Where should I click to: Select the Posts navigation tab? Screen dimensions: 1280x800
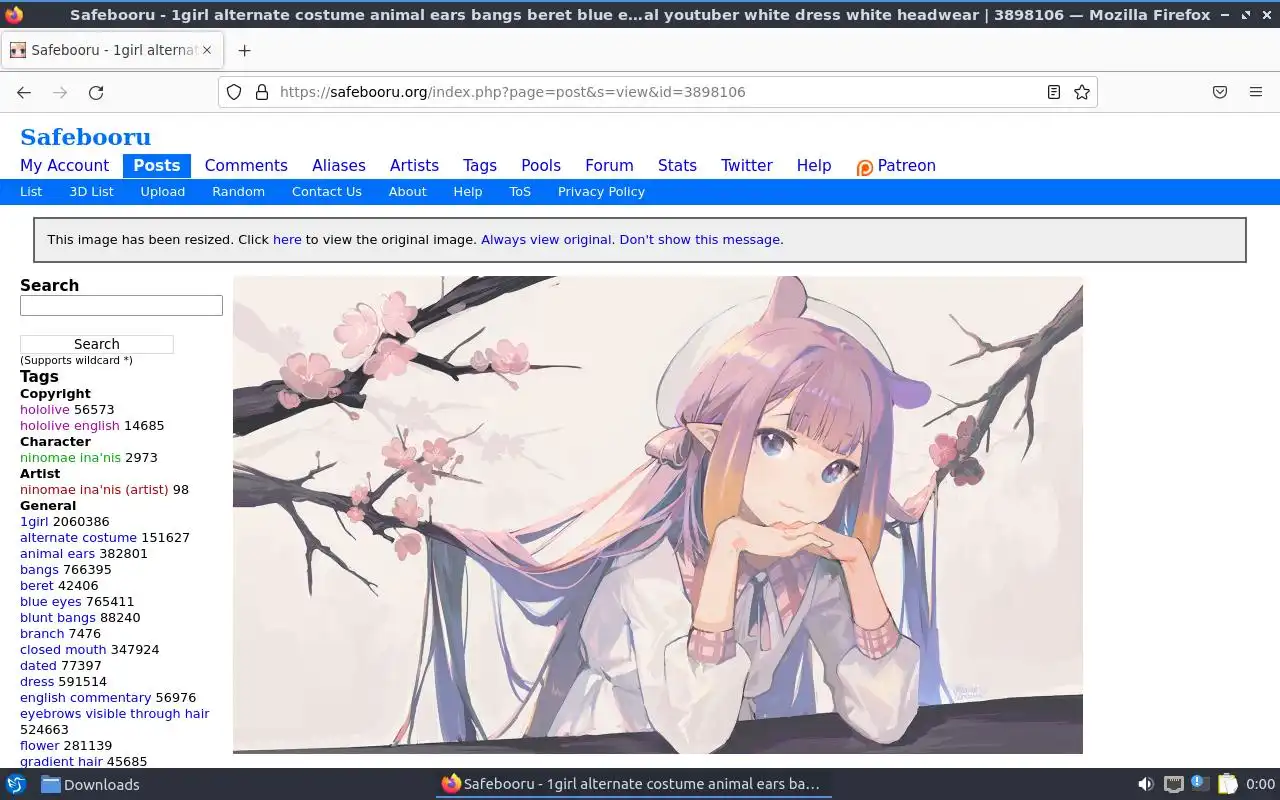tap(157, 166)
